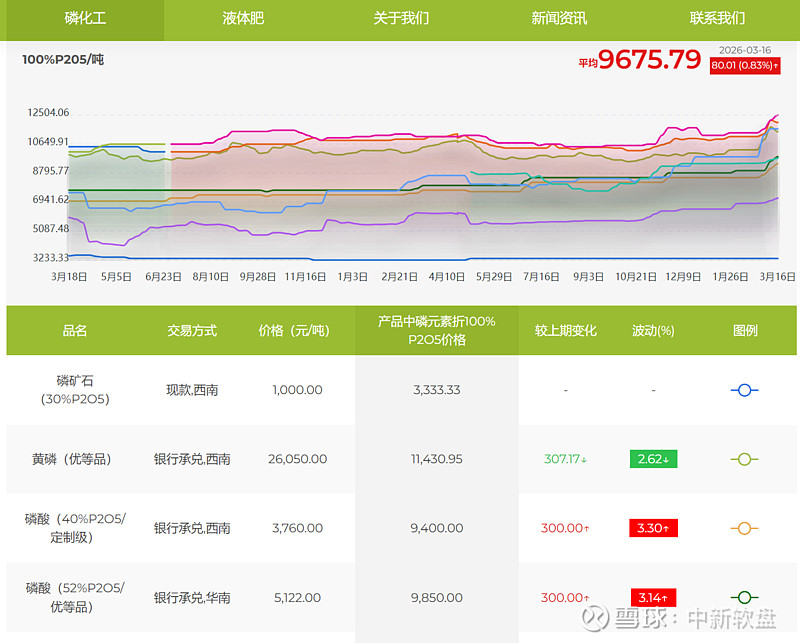Viewport: 800px width, 643px height.
Task: Click the 11月16日 axis date label
Action: pyautogui.click(x=305, y=277)
